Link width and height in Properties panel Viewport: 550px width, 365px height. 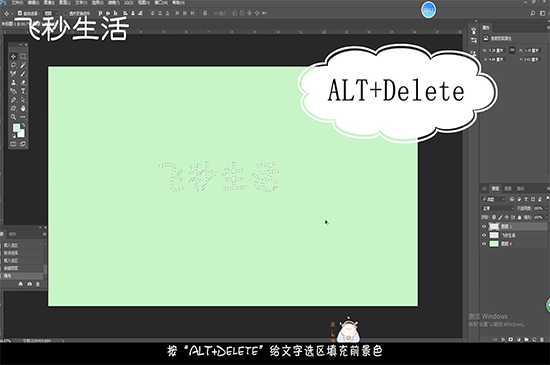(512, 50)
